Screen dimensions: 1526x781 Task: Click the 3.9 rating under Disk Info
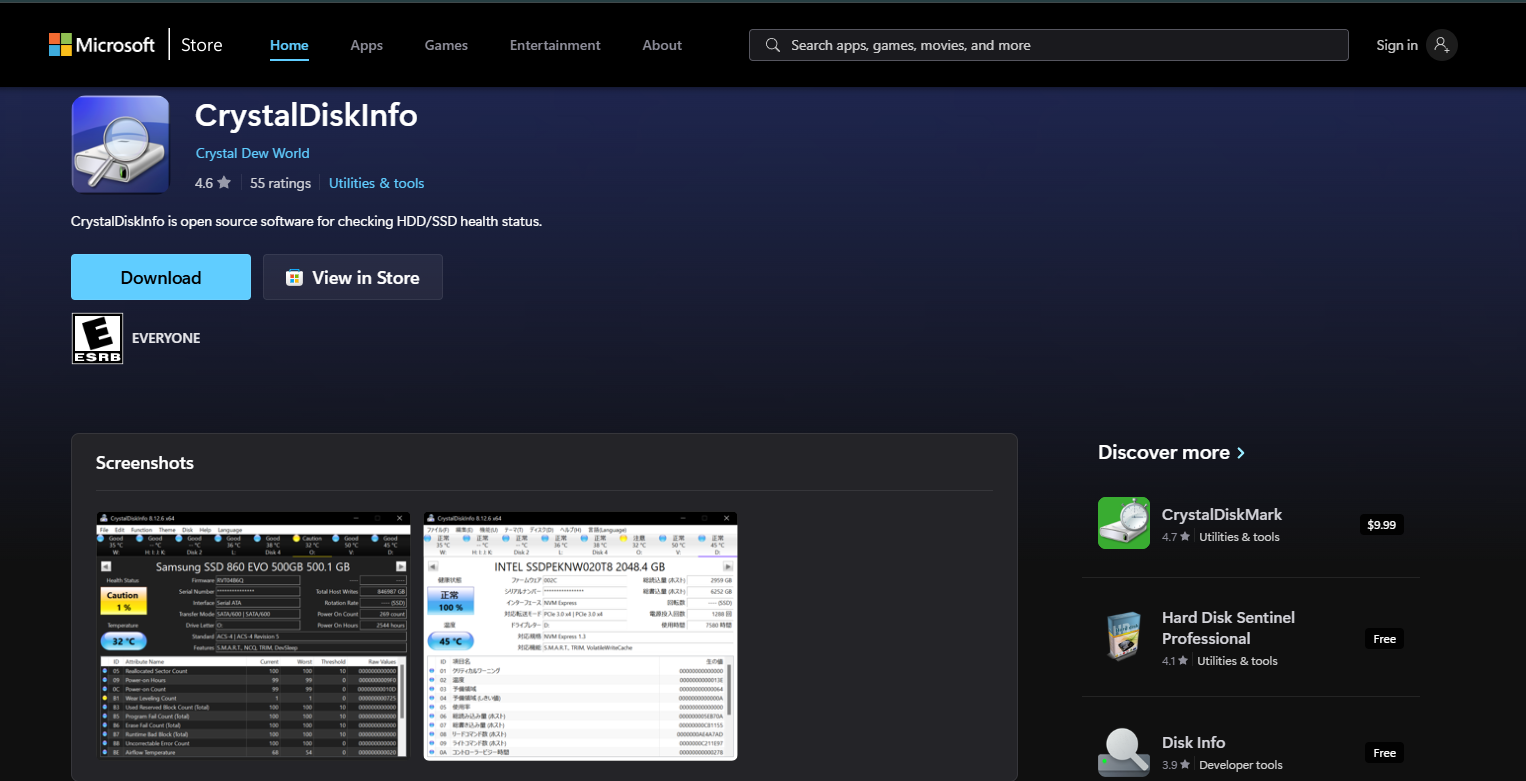pyautogui.click(x=1171, y=765)
